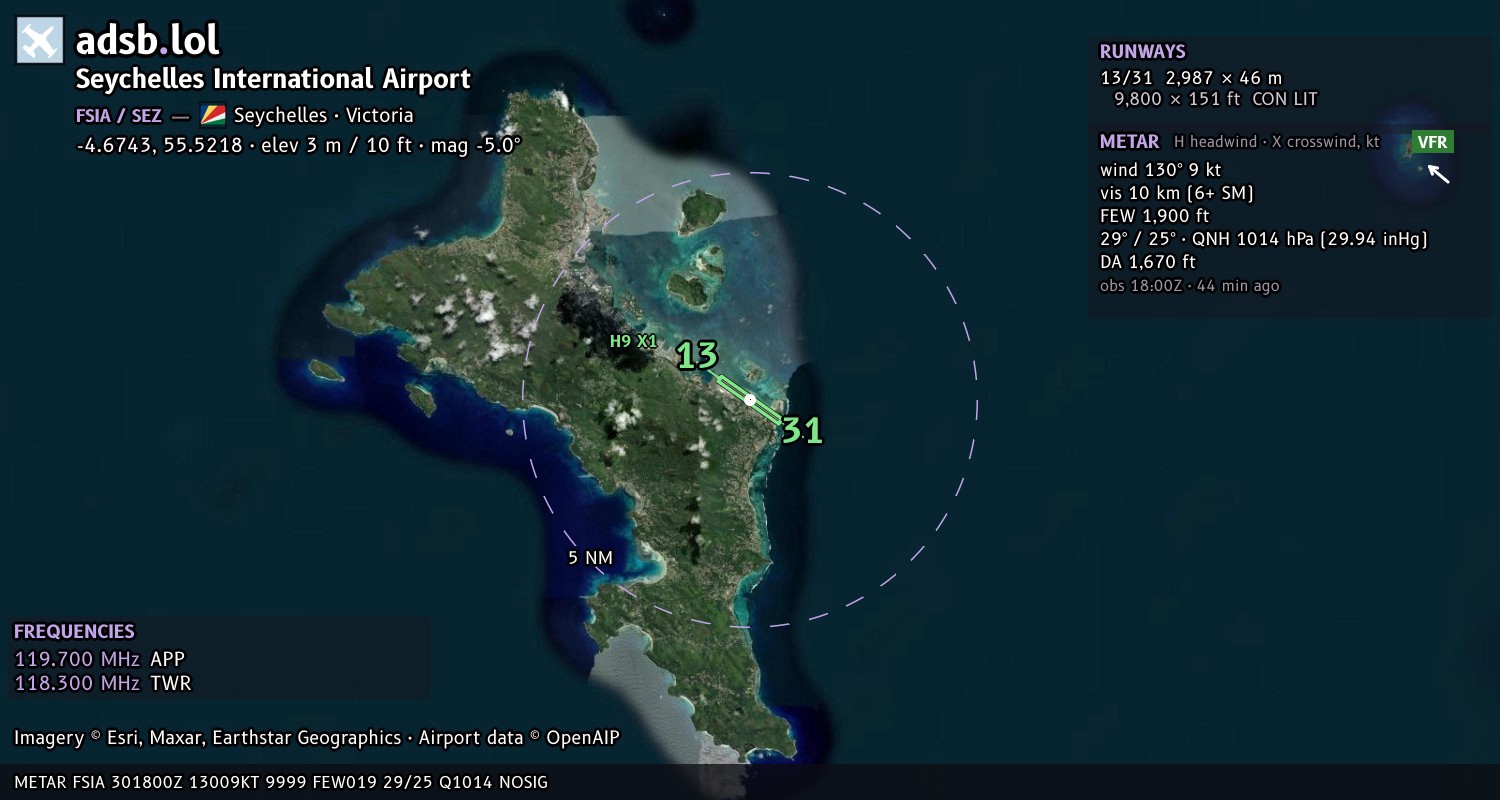Select the "118.300 MHz TWR" frequency row
Image resolution: width=1500 pixels, height=800 pixels.
click(103, 683)
